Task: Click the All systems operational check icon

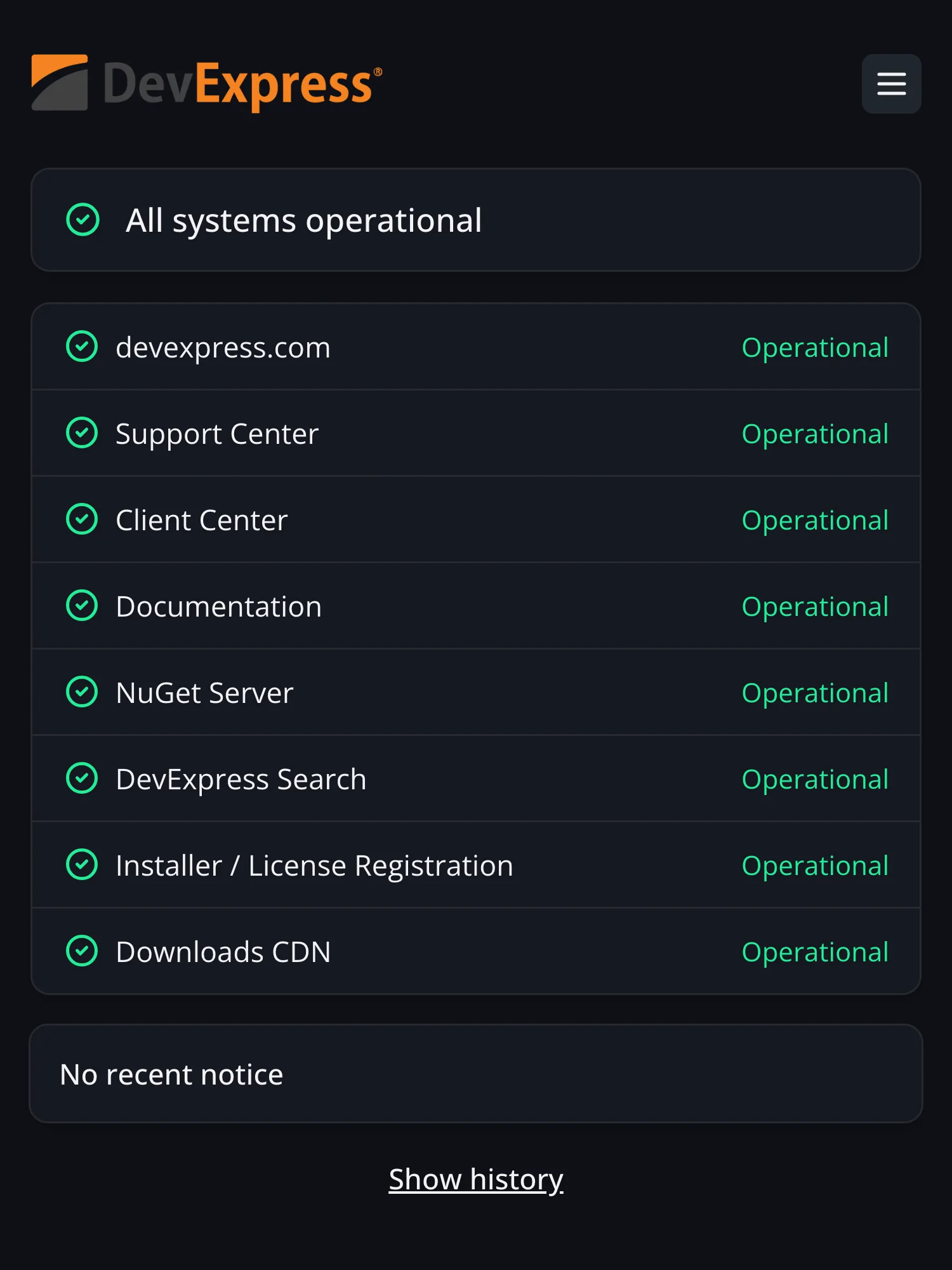Action: coord(83,220)
